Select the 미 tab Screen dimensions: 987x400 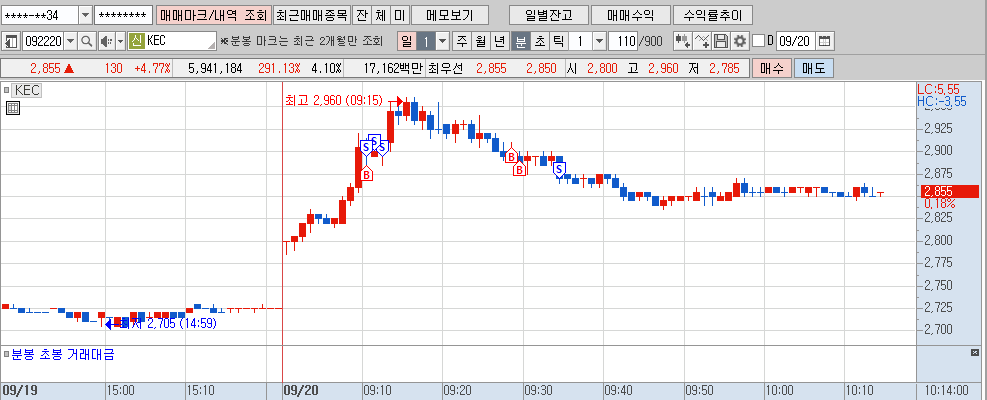tap(399, 14)
